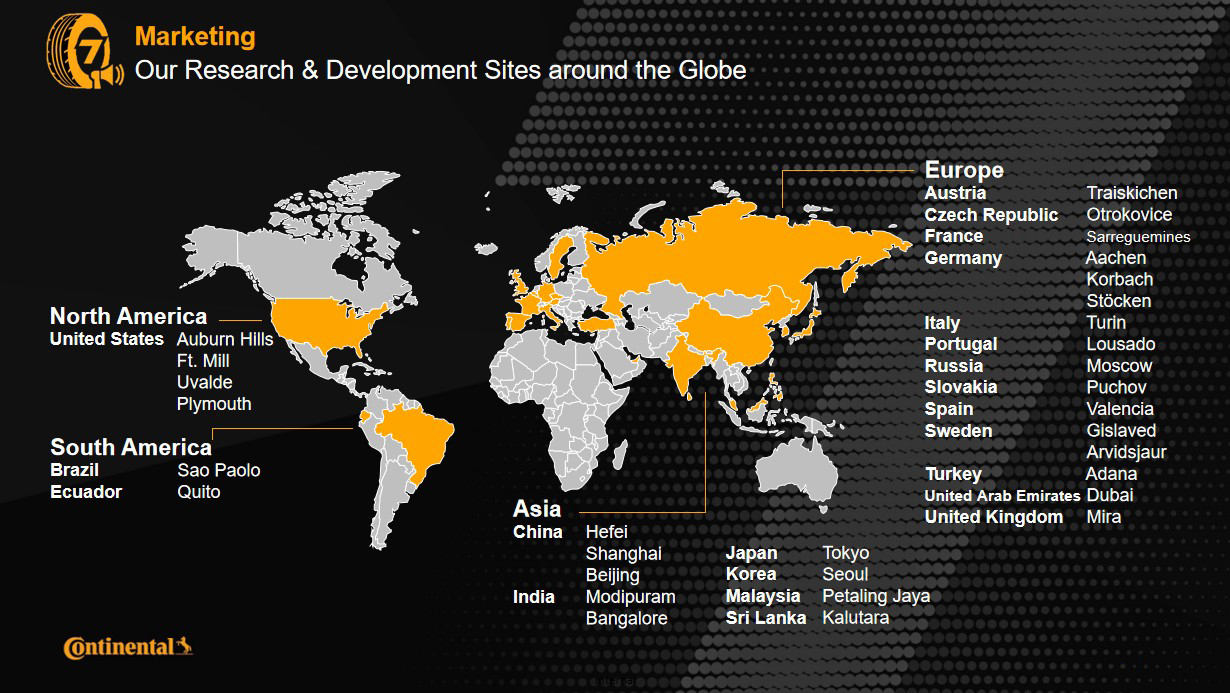This screenshot has height=693, width=1230.
Task: Select the 'Seoul' city entry
Action: pos(845,575)
